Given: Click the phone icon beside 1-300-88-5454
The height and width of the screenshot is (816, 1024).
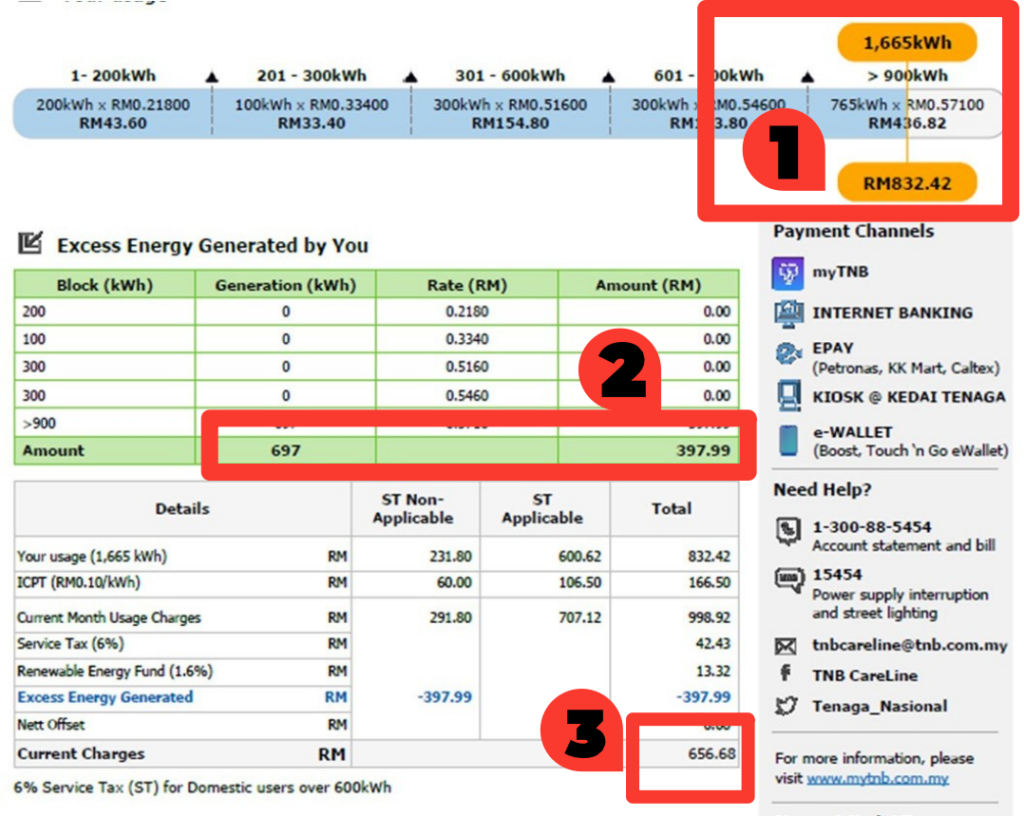Looking at the screenshot, I should pyautogui.click(x=788, y=531).
